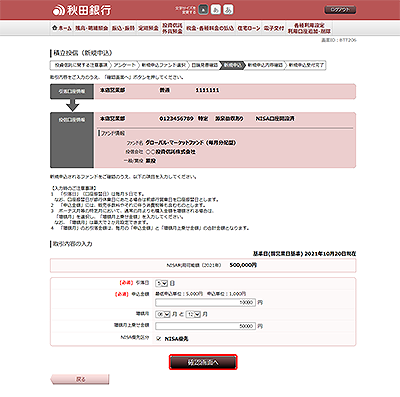The image size is (400, 397).
Task: Toggle the NISA優先 checkbox
Action: click(x=159, y=338)
